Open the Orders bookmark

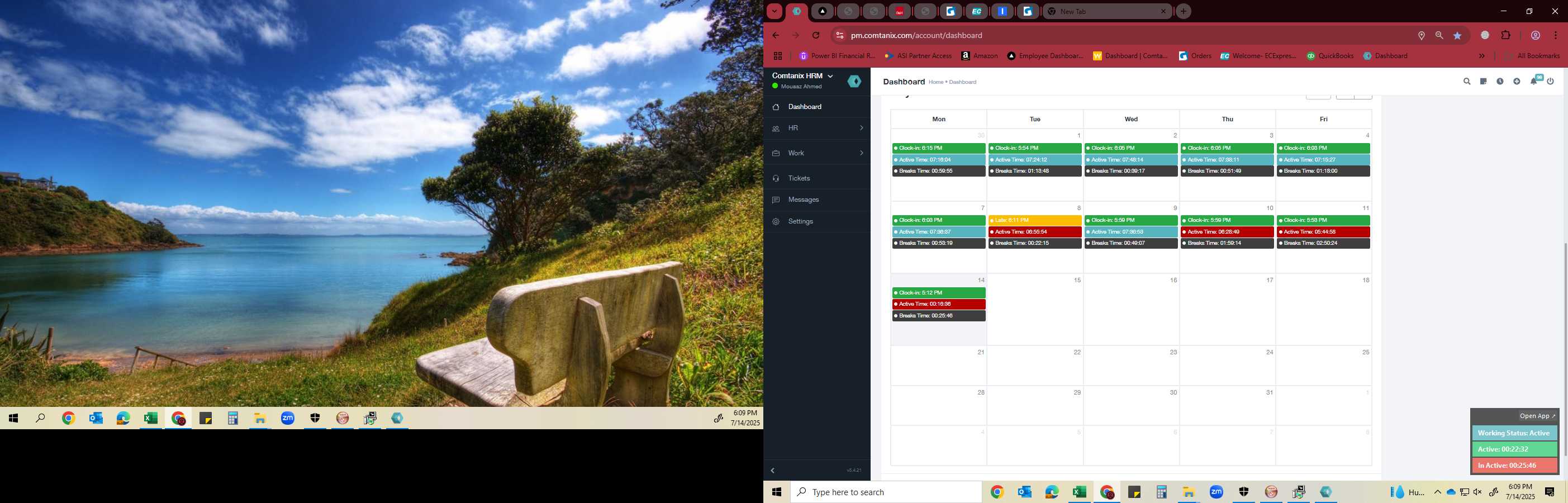point(1195,56)
